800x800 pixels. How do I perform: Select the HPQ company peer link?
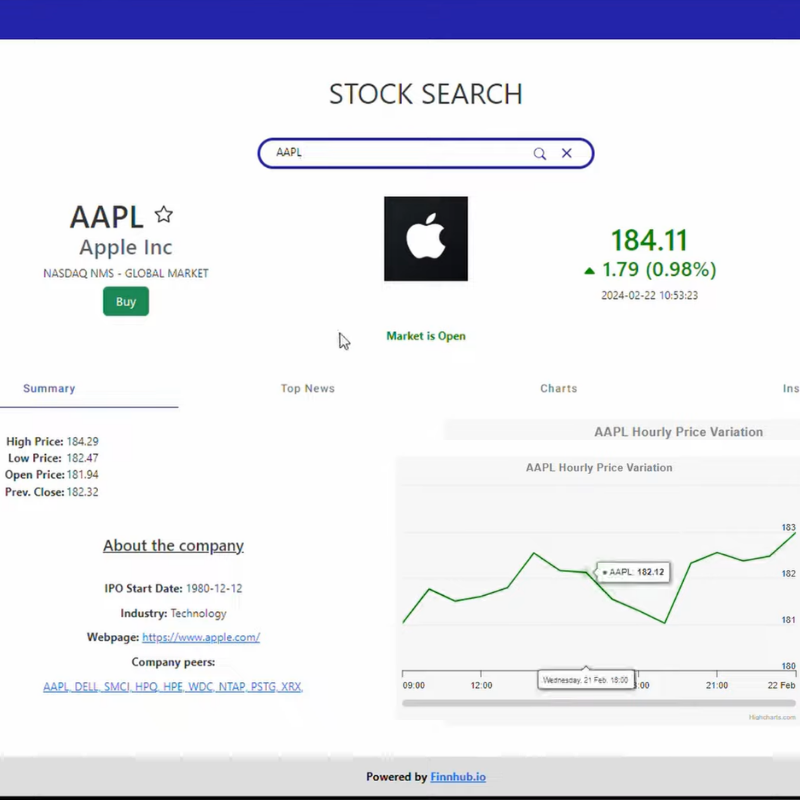coord(146,687)
